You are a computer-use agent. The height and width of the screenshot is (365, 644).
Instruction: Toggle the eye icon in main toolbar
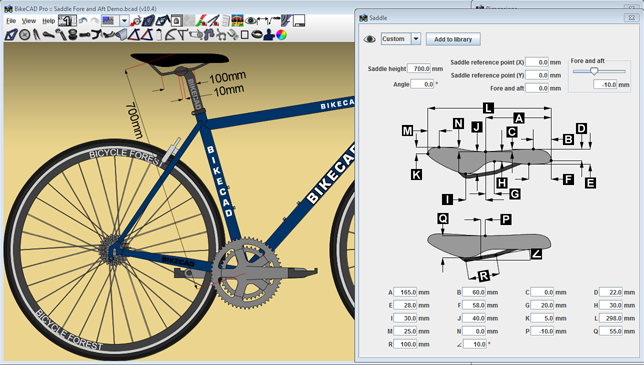tap(251, 21)
